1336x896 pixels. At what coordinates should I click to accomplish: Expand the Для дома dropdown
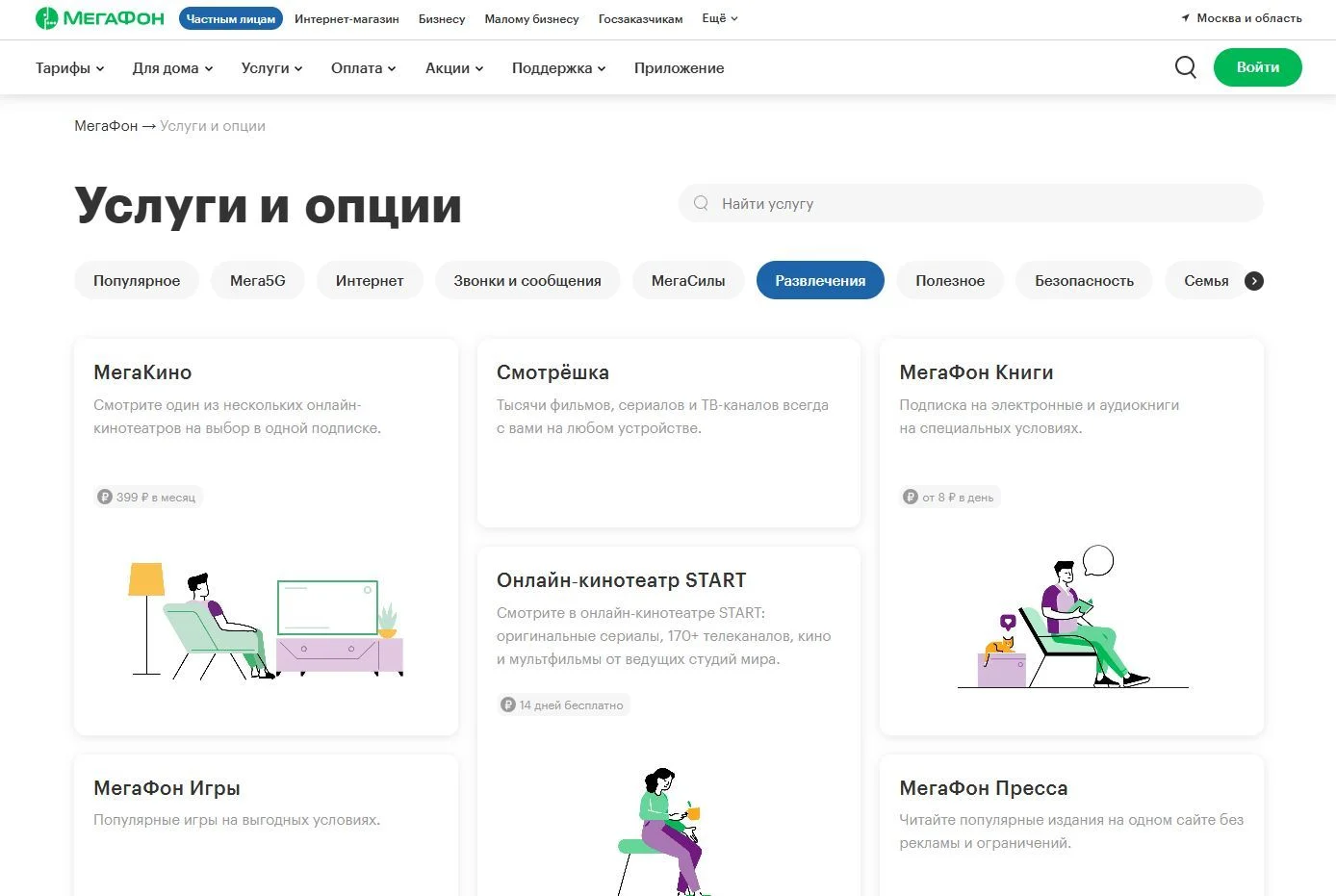pos(173,68)
